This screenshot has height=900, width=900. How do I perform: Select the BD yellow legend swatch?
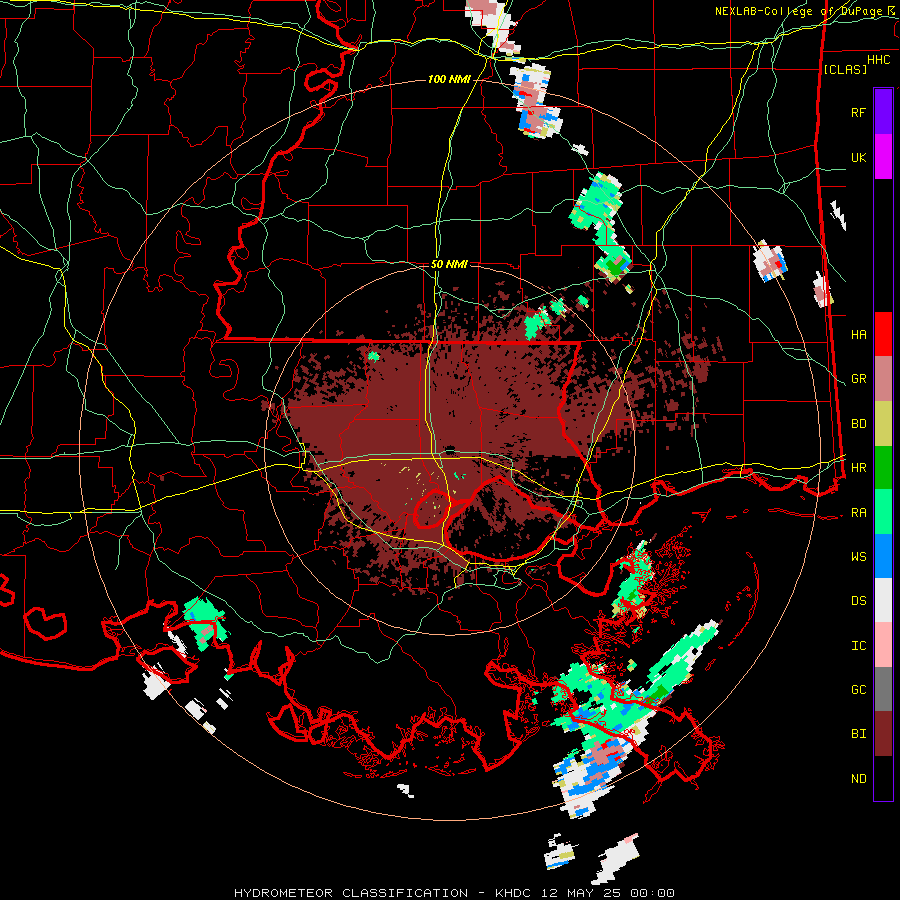(x=883, y=424)
